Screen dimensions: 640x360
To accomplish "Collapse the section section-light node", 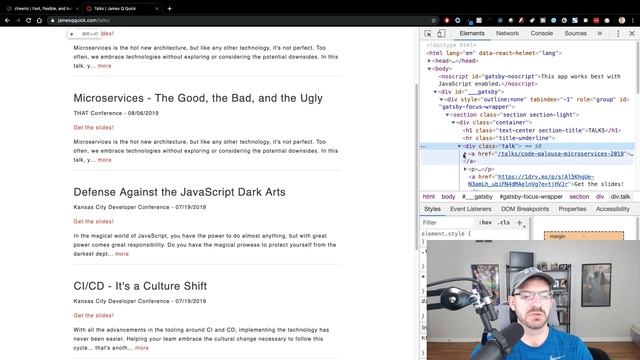I will [447, 115].
